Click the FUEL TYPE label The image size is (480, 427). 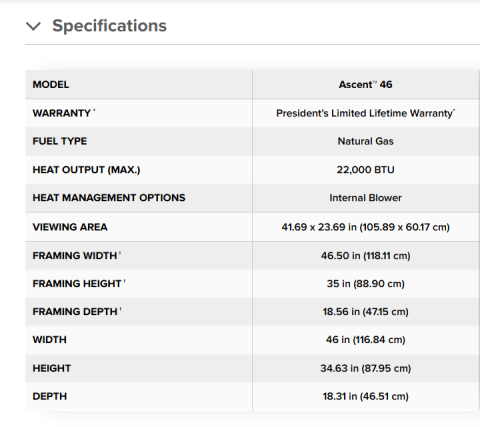tap(60, 141)
